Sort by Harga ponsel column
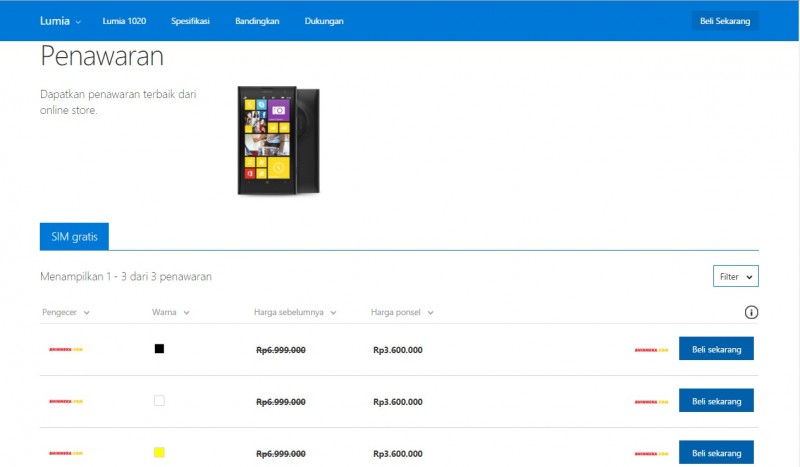Viewport: 800px width, 467px height. (x=402, y=312)
